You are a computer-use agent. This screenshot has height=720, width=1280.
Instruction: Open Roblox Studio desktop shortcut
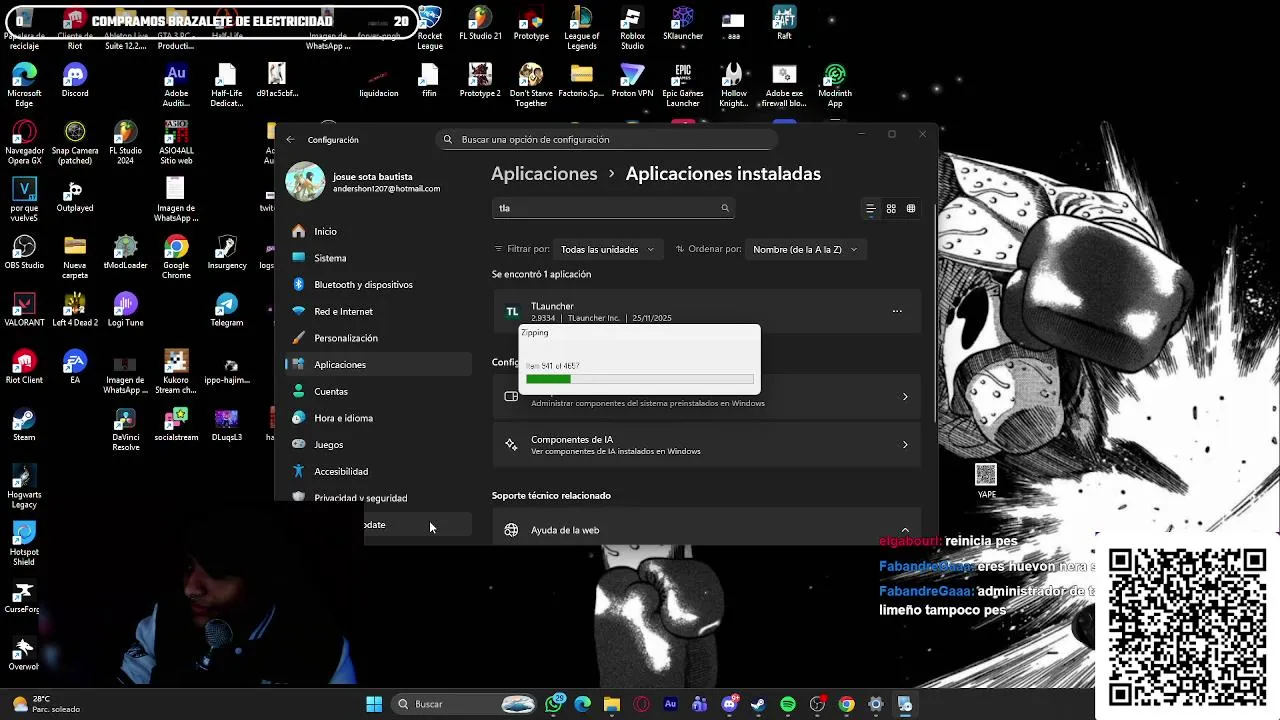point(632,28)
